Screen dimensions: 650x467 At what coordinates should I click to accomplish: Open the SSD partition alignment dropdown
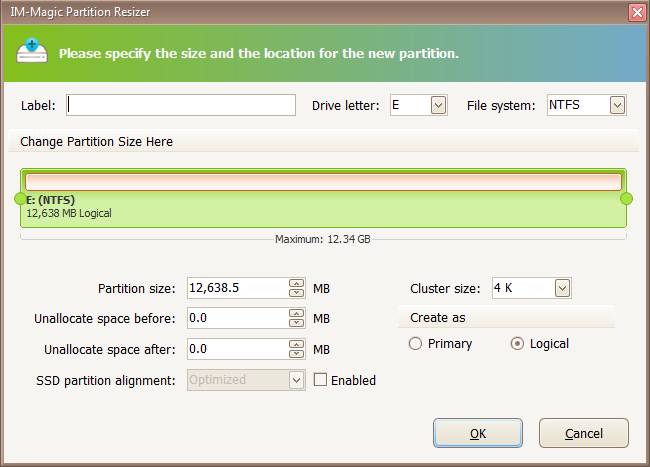pos(296,380)
